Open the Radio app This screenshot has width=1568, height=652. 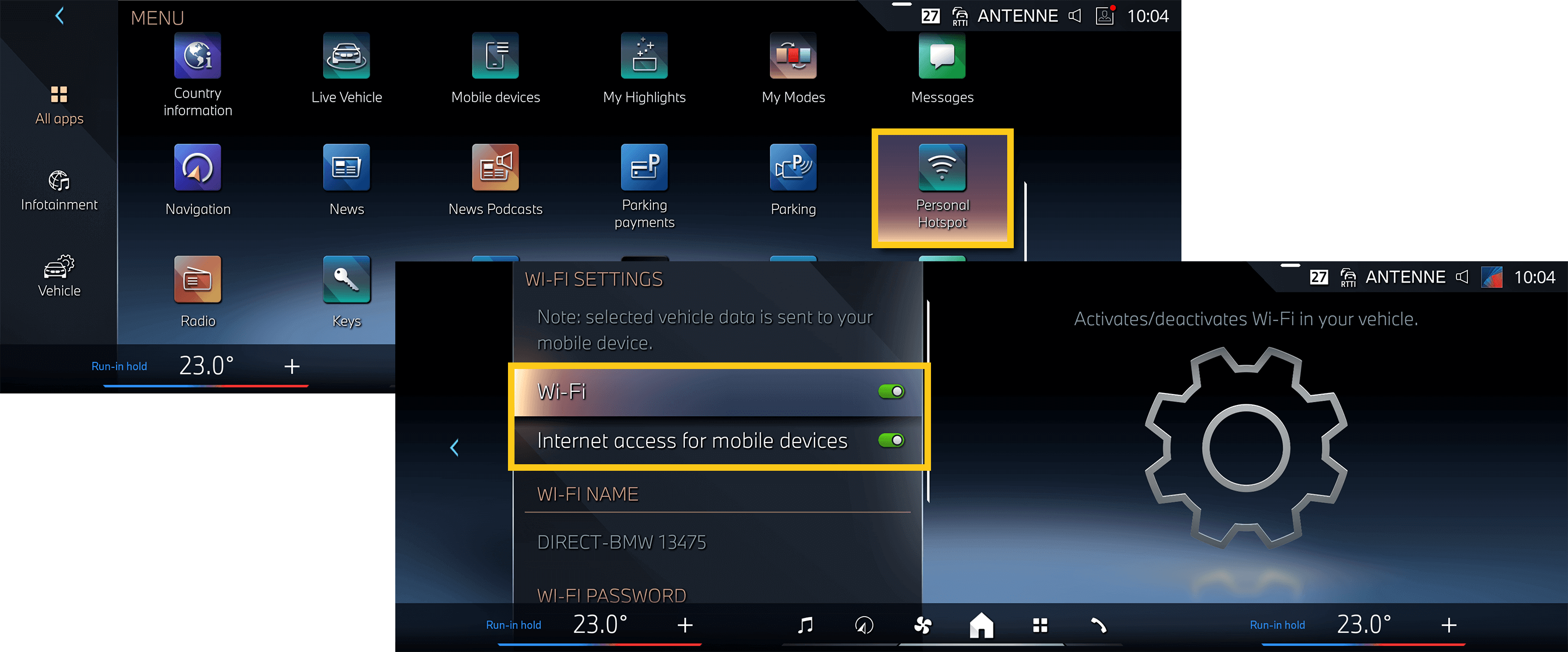(198, 293)
